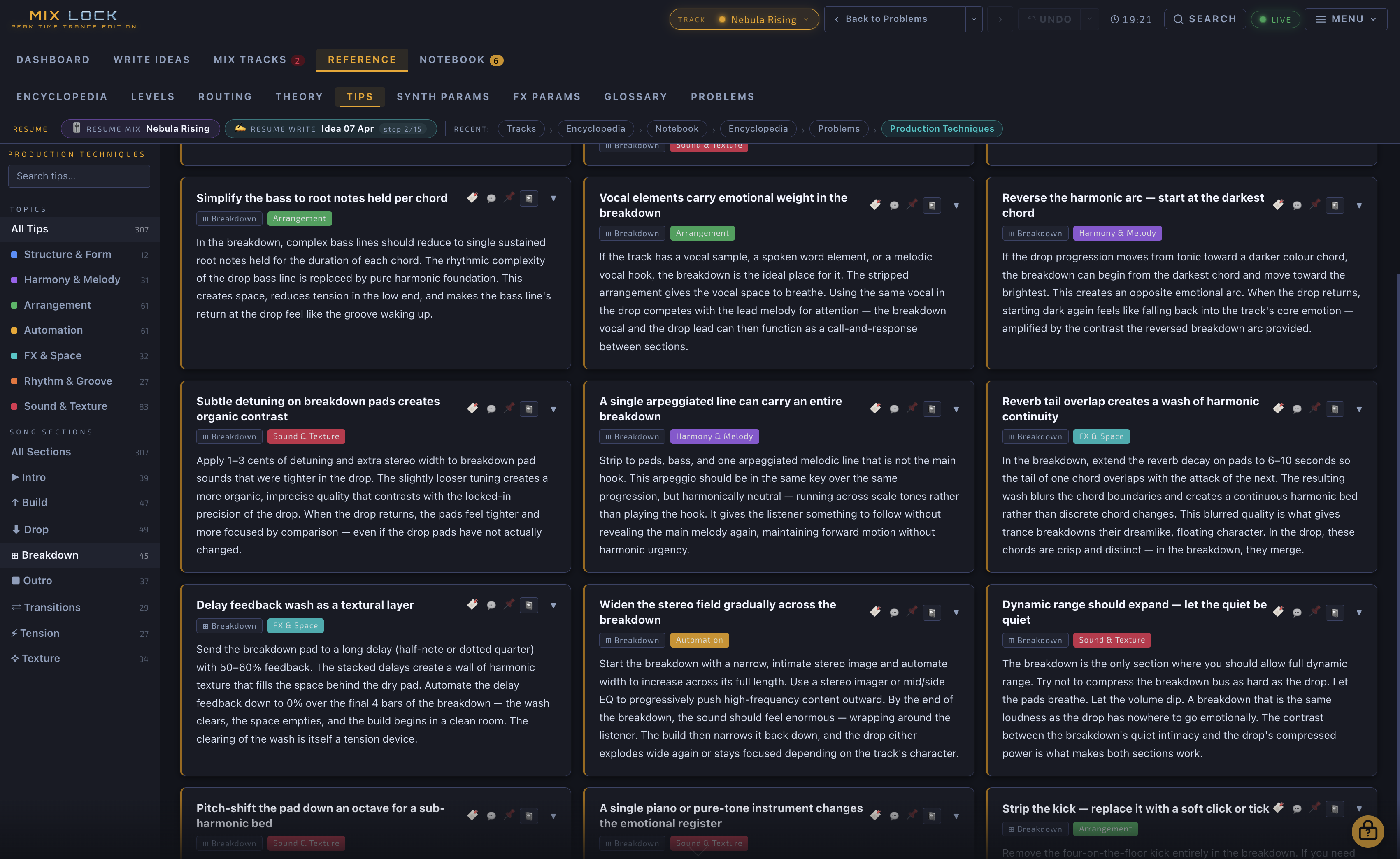Click the notebook icon on the Subtle detuning card
This screenshot has height=859, width=1400.
pos(529,409)
